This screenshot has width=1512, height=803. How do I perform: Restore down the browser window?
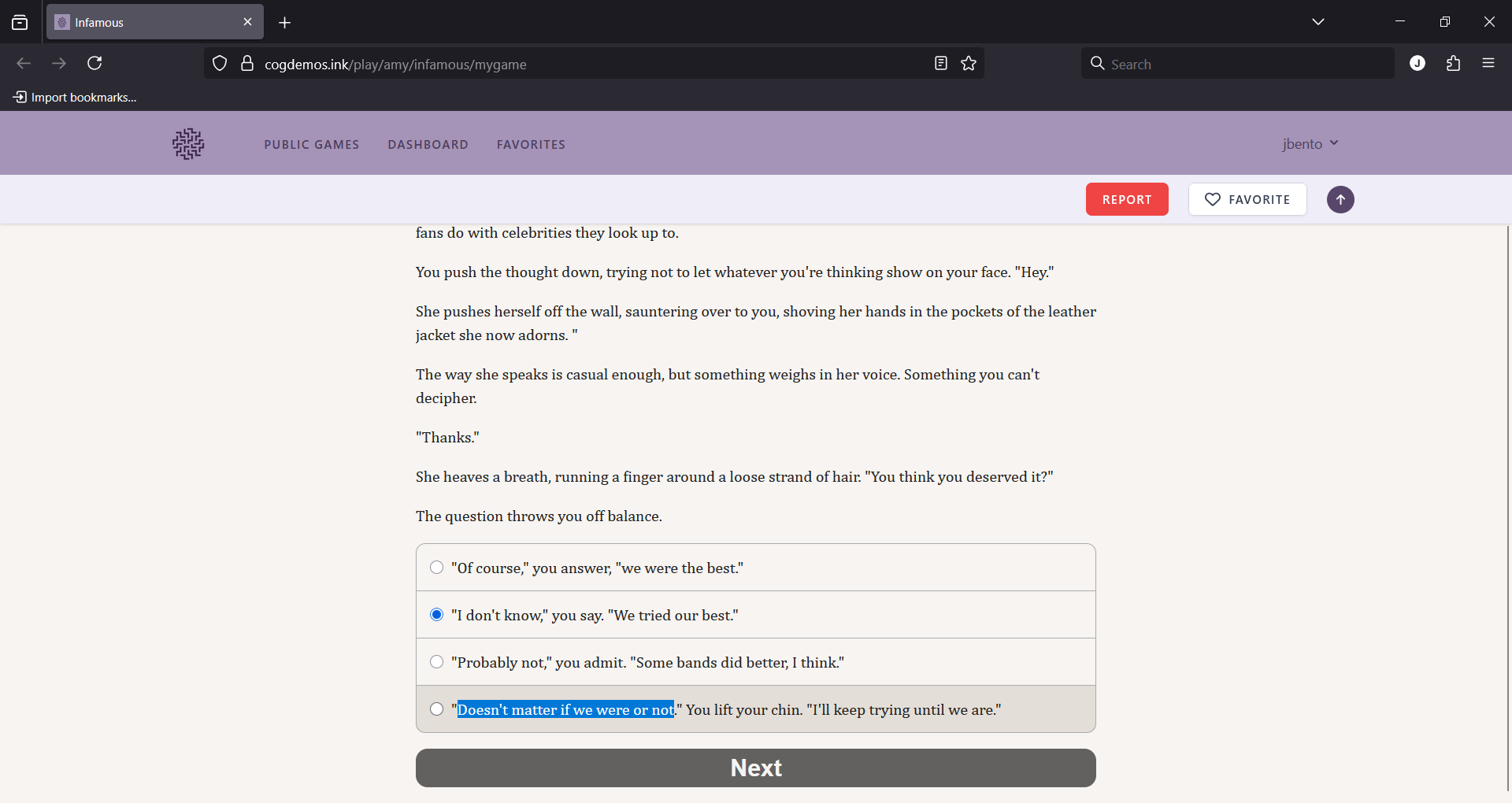(x=1444, y=22)
